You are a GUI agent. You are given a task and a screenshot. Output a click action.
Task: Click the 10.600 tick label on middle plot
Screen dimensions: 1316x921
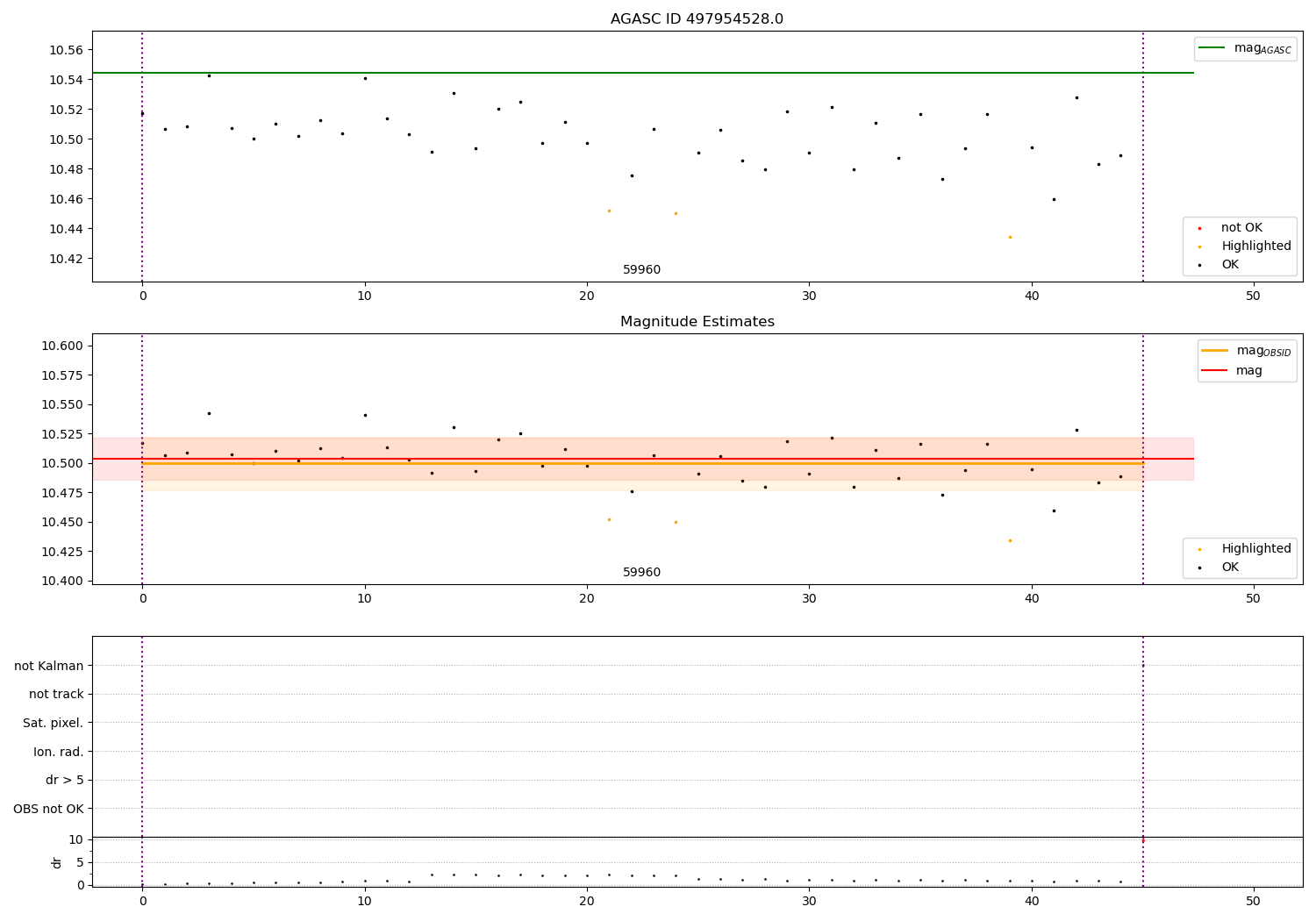pos(62,346)
